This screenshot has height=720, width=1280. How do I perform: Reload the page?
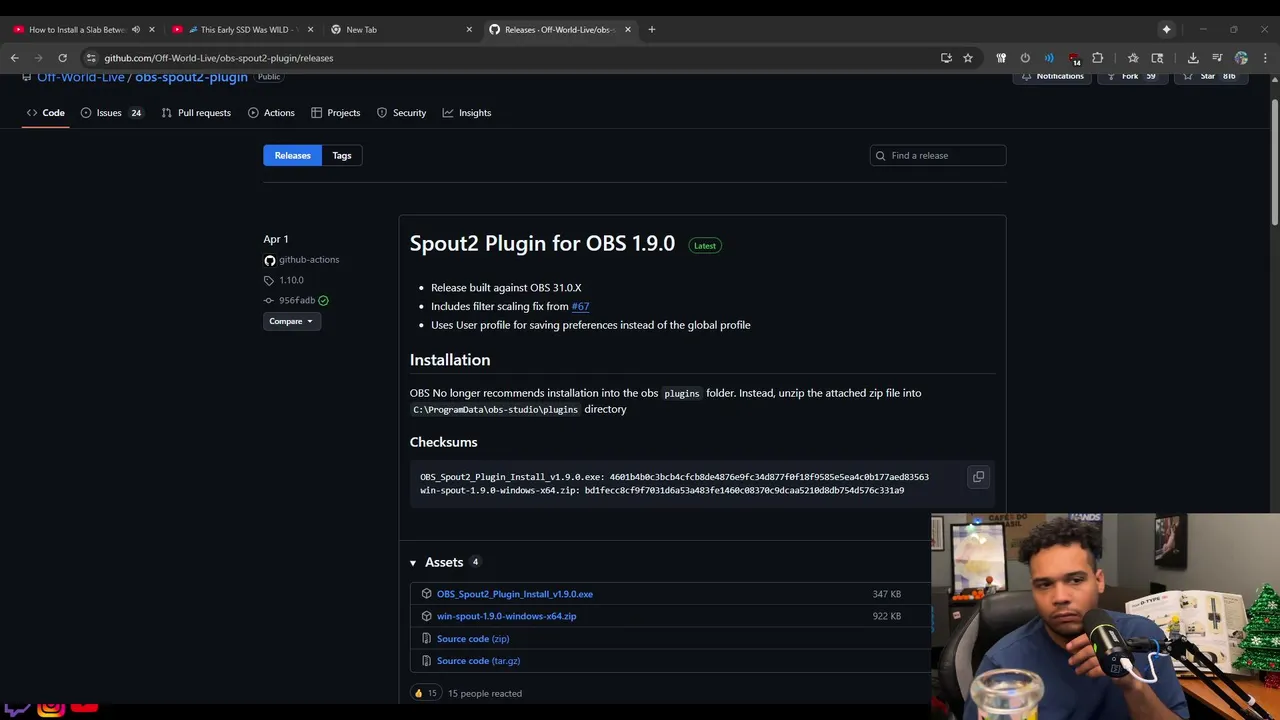click(62, 58)
